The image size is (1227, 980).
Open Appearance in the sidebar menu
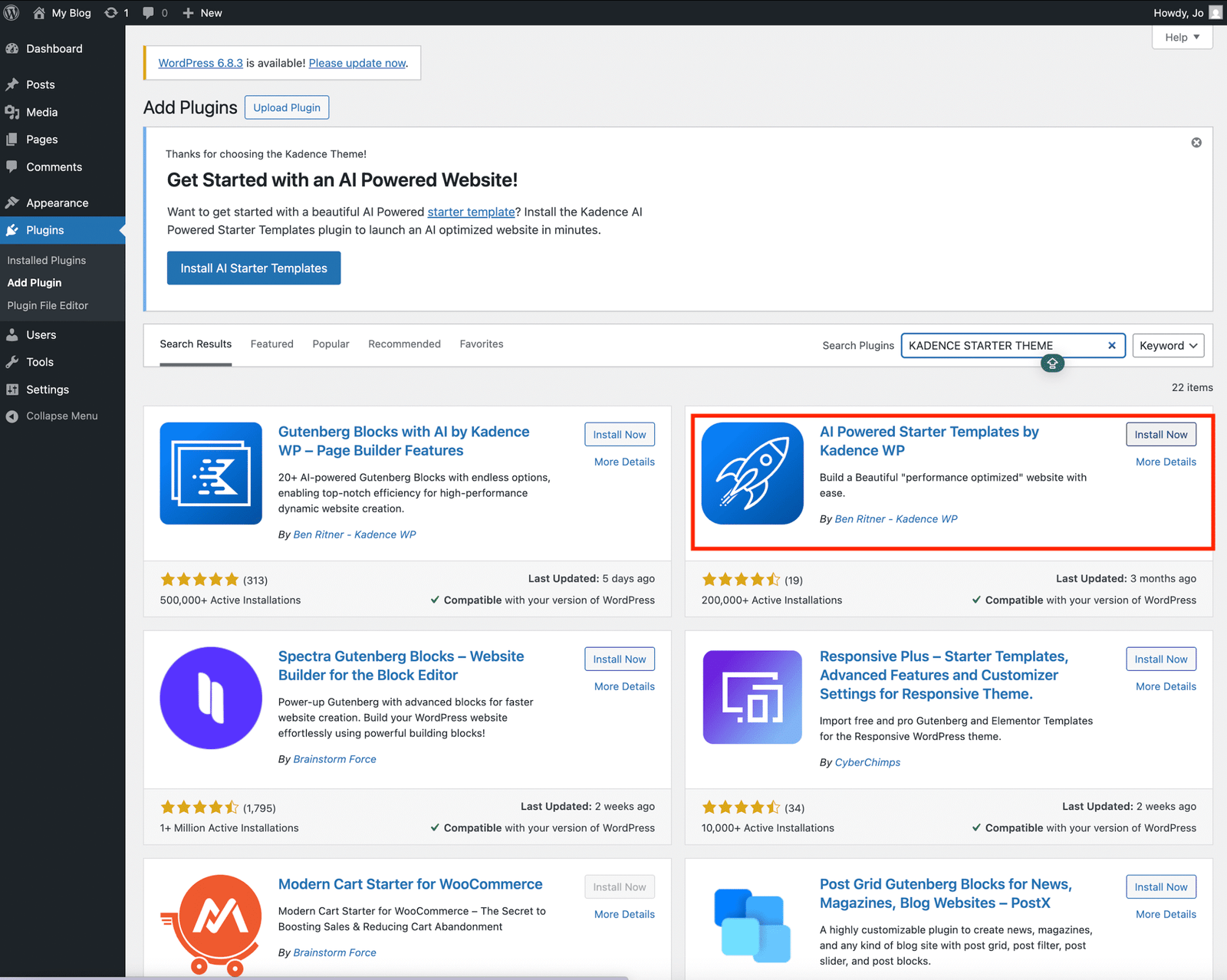pos(57,203)
